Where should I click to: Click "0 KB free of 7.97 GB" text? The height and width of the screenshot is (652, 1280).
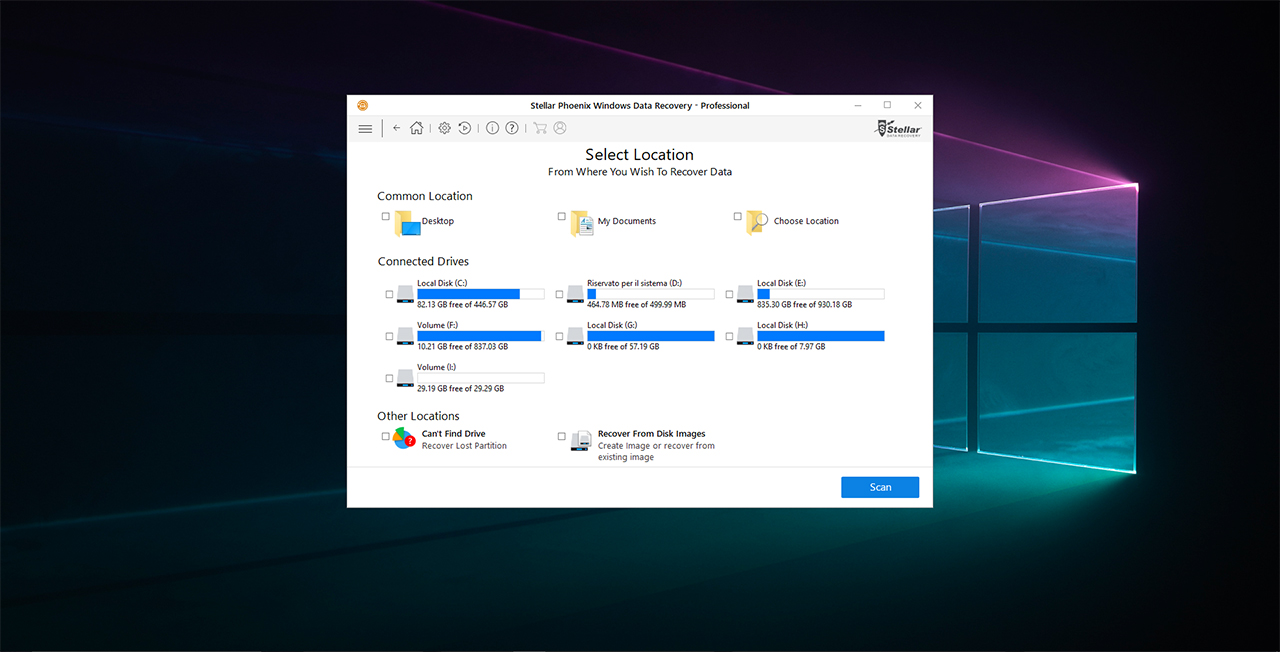pyautogui.click(x=791, y=347)
